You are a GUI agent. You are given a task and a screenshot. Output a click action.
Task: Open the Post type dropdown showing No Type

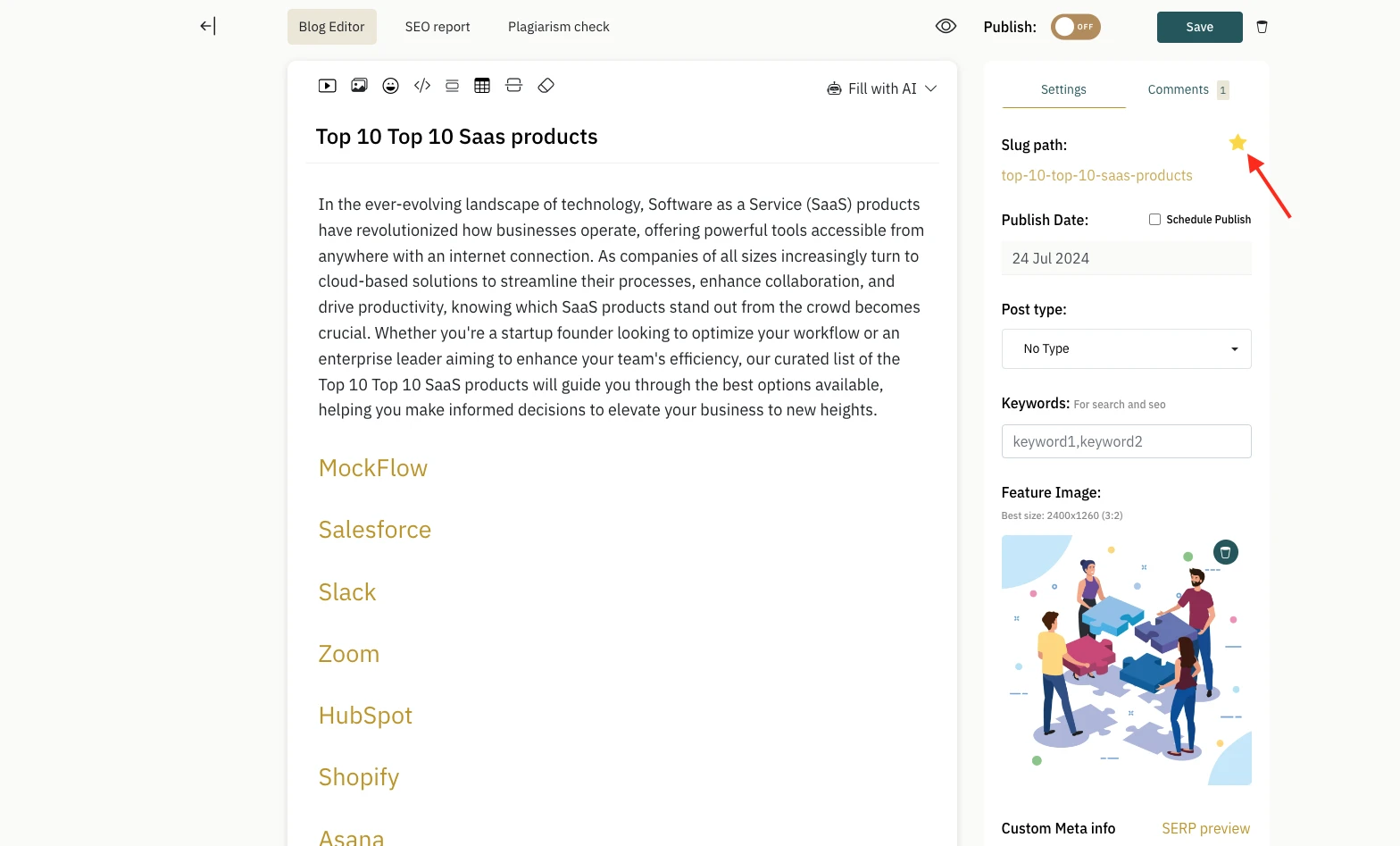1126,348
